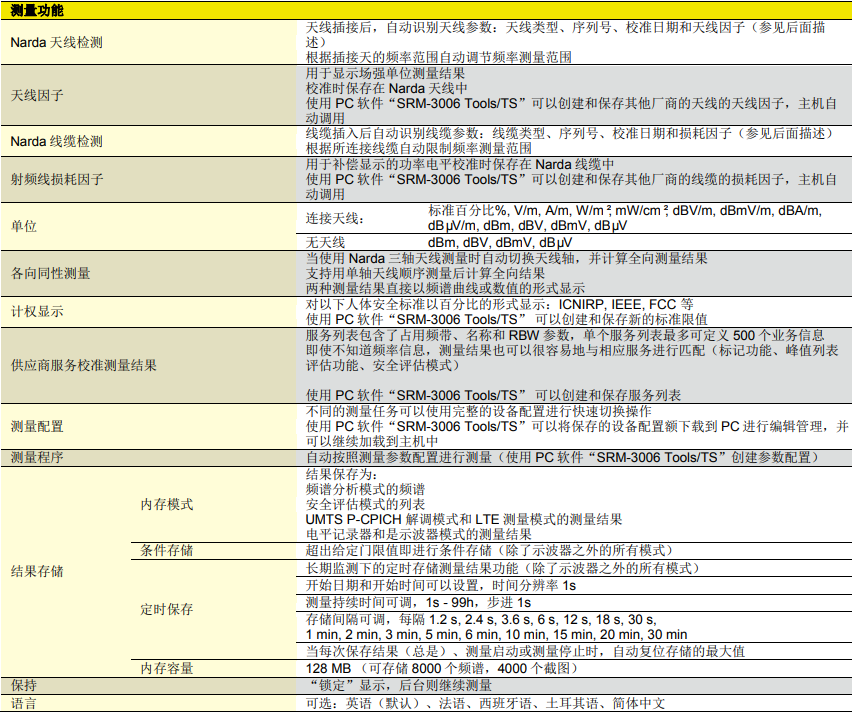Select the 单位 row label
The image size is (853, 712).
pos(23,226)
